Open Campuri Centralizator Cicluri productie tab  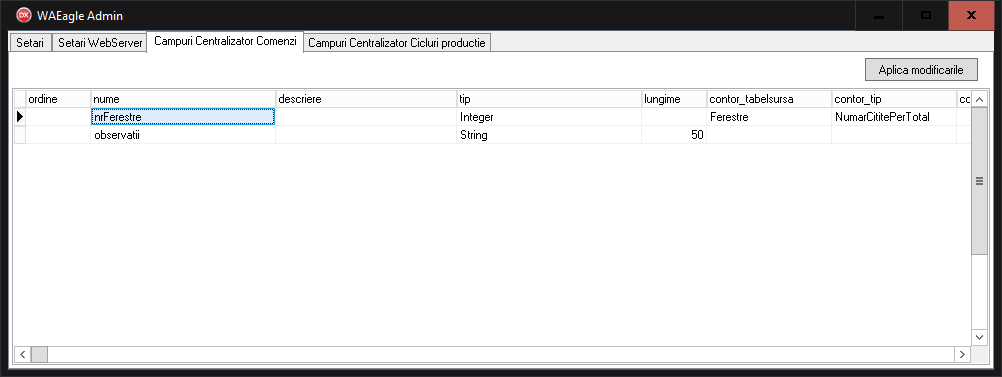pos(397,43)
